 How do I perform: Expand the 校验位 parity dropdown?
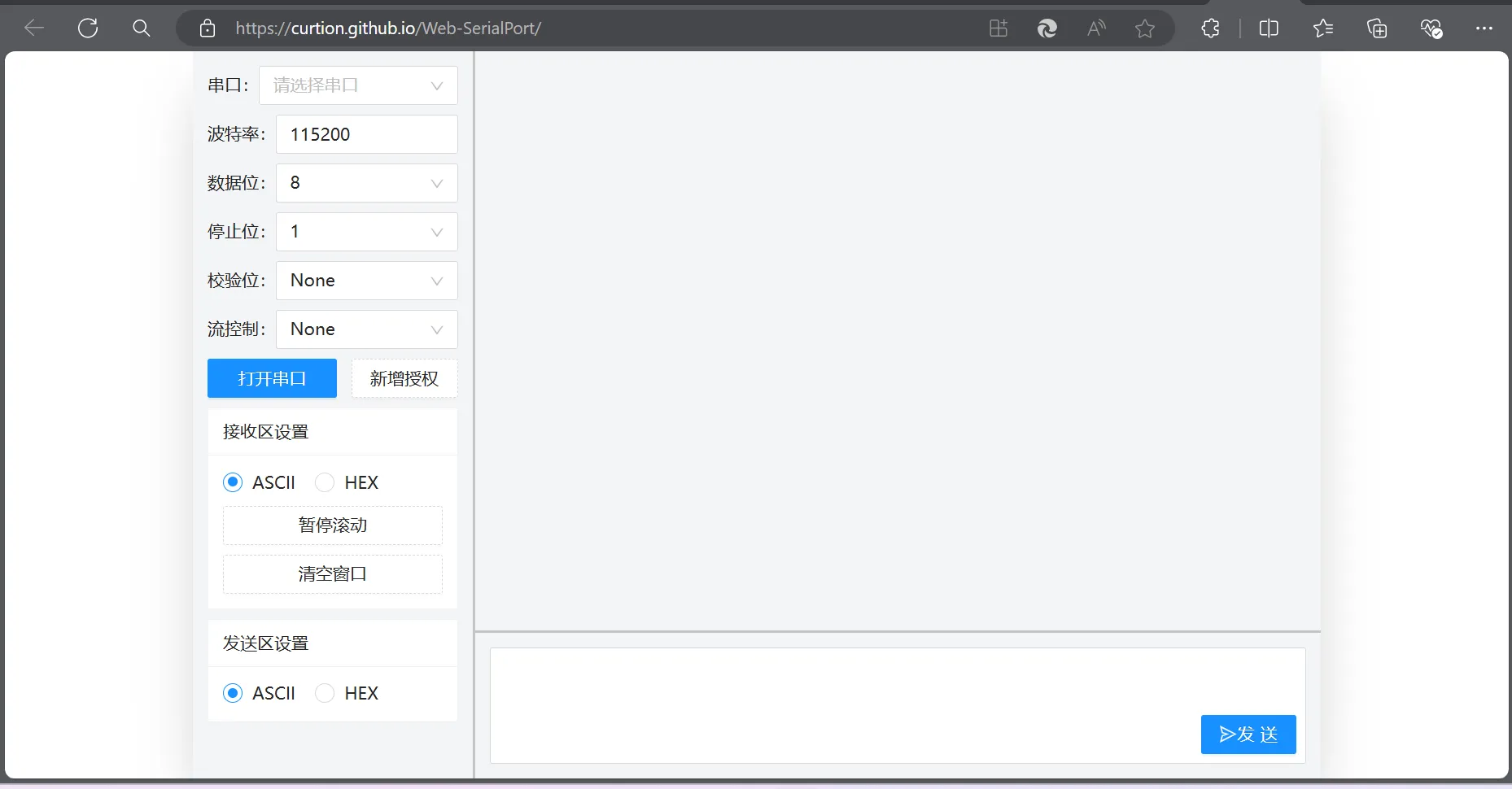tap(366, 281)
